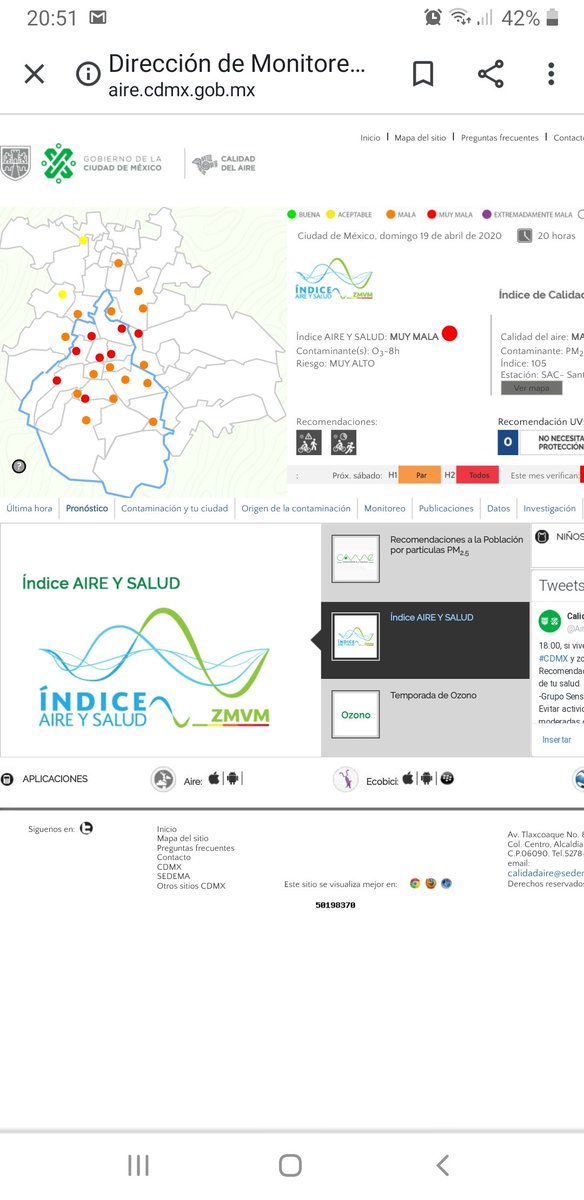Viewport: 584px width, 1200px height.
Task: Click the large Índice AIRE Y SALUD banner
Action: (160, 640)
